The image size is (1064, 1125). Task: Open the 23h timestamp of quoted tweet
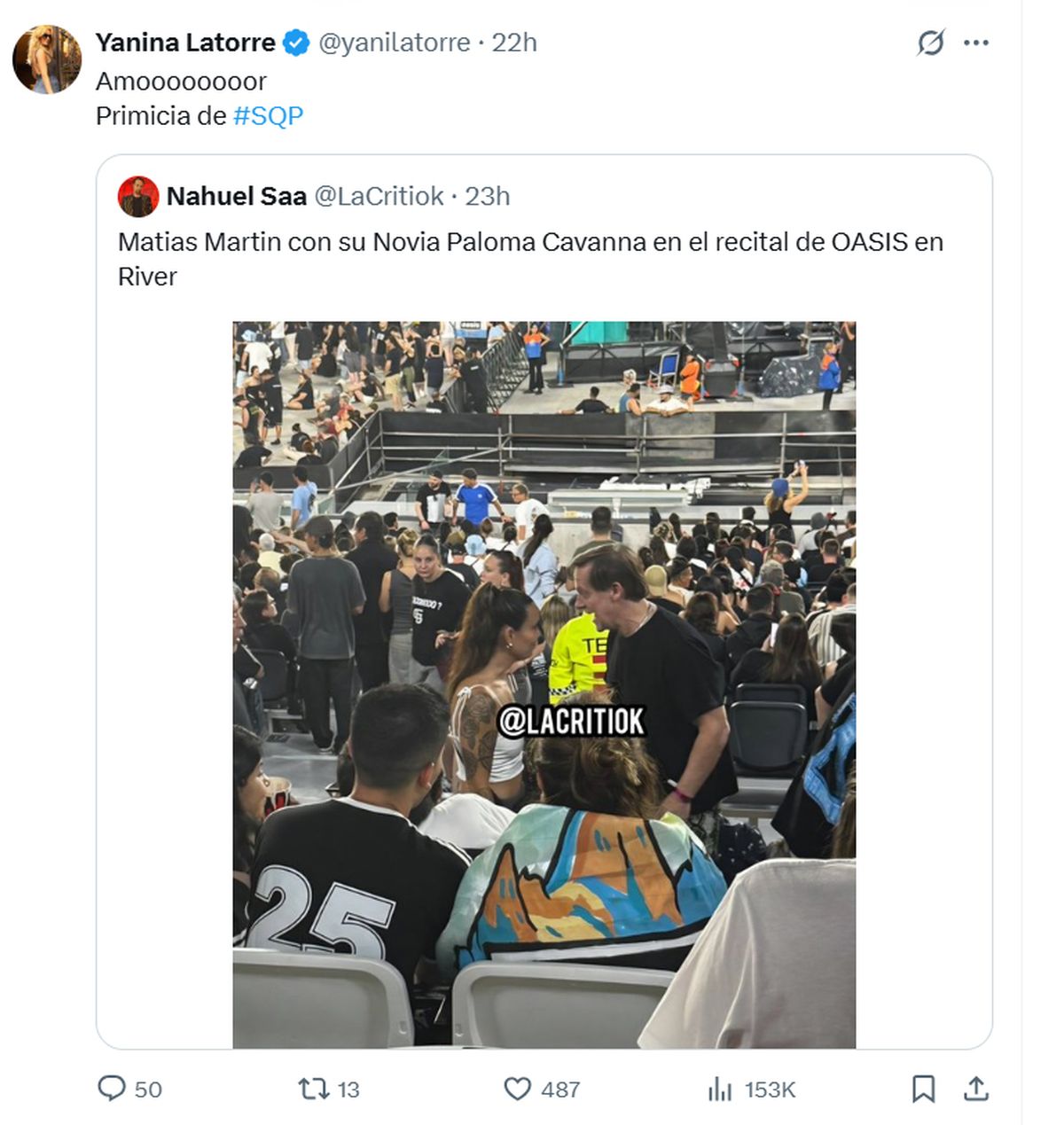[488, 196]
